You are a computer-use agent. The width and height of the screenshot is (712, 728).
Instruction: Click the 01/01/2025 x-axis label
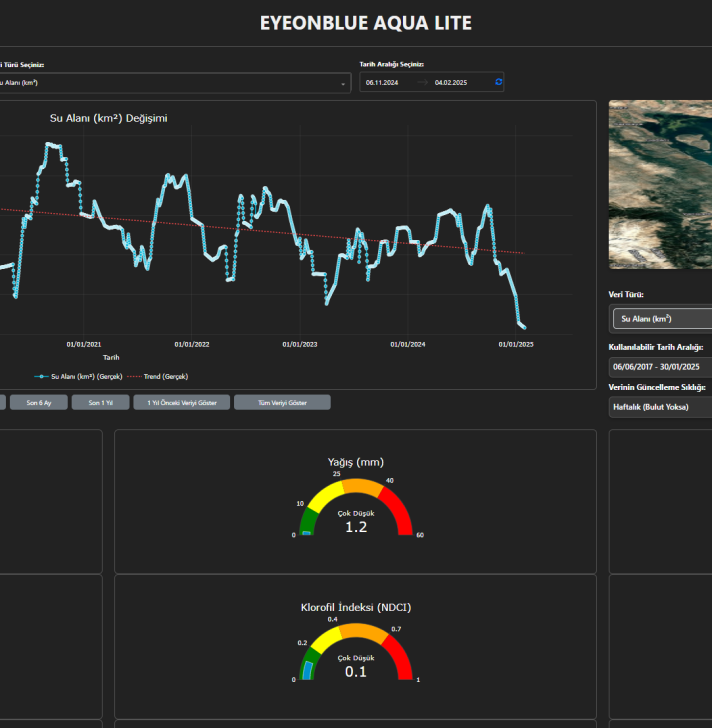[516, 344]
